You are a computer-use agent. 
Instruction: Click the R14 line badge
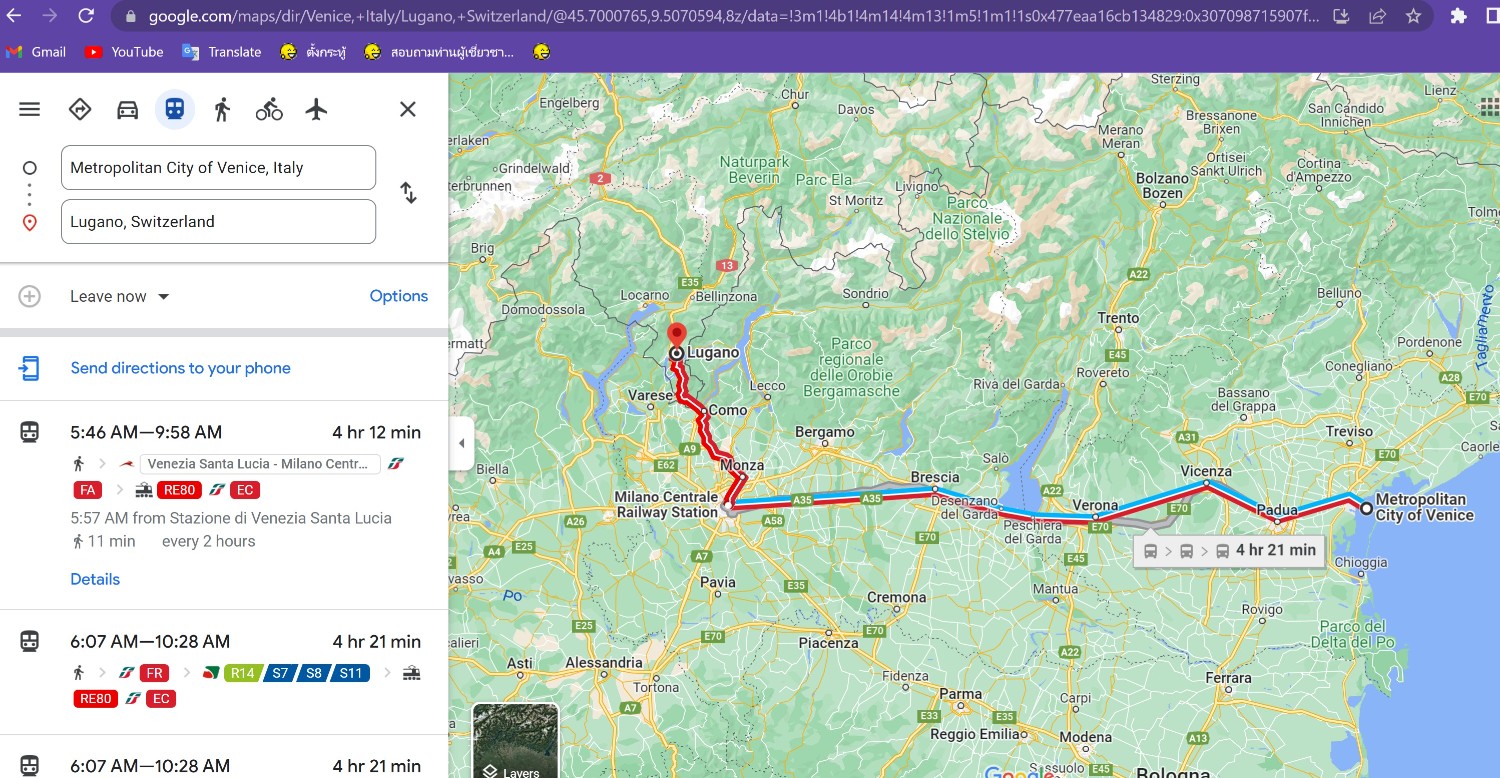pyautogui.click(x=242, y=673)
